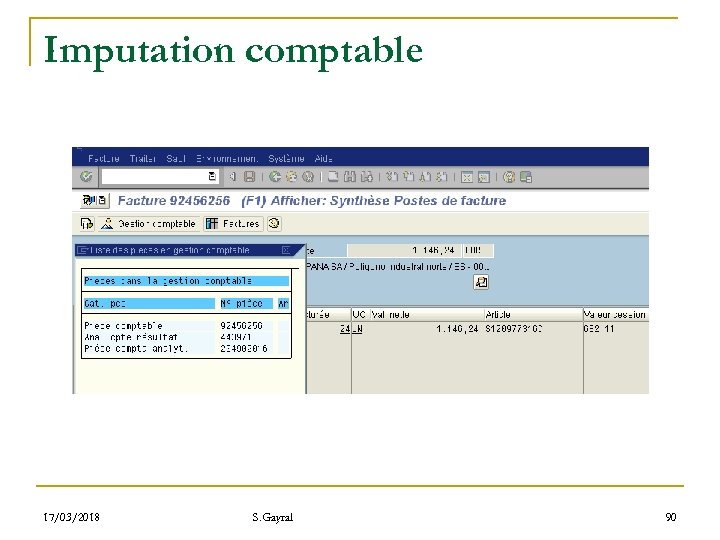Click the Print icon in toolbar
This screenshot has height=540, width=720.
(x=333, y=177)
